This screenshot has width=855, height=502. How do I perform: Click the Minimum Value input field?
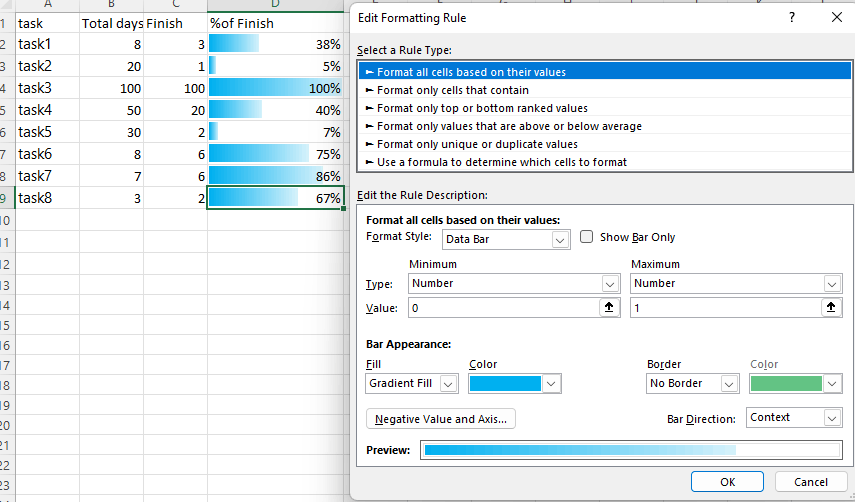pos(504,308)
